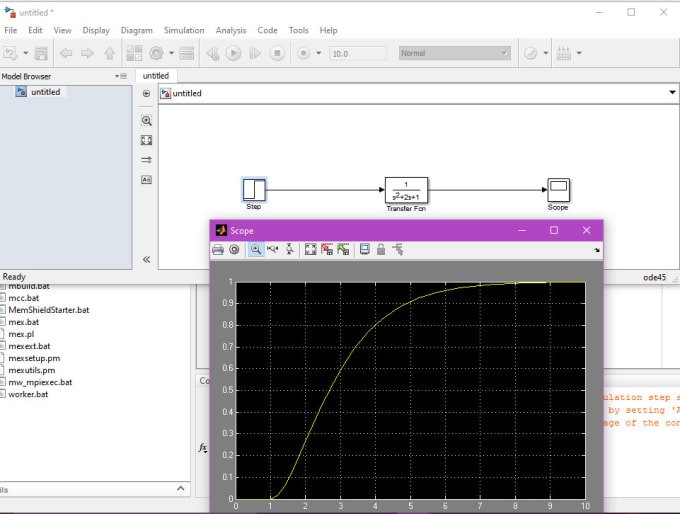The width and height of the screenshot is (680, 514).
Task: Click the Step Forward button
Action: tap(255, 53)
